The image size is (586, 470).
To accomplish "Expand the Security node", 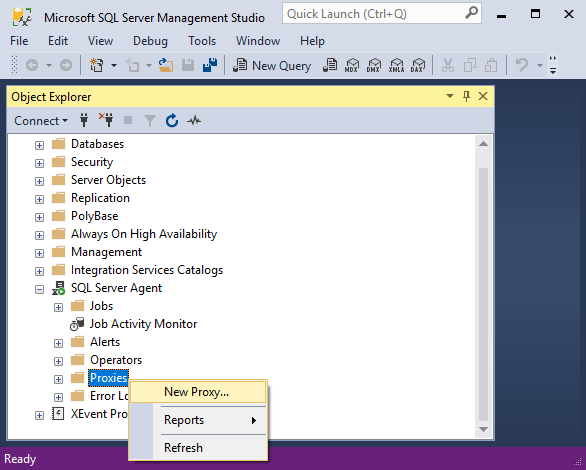I will tap(39, 163).
